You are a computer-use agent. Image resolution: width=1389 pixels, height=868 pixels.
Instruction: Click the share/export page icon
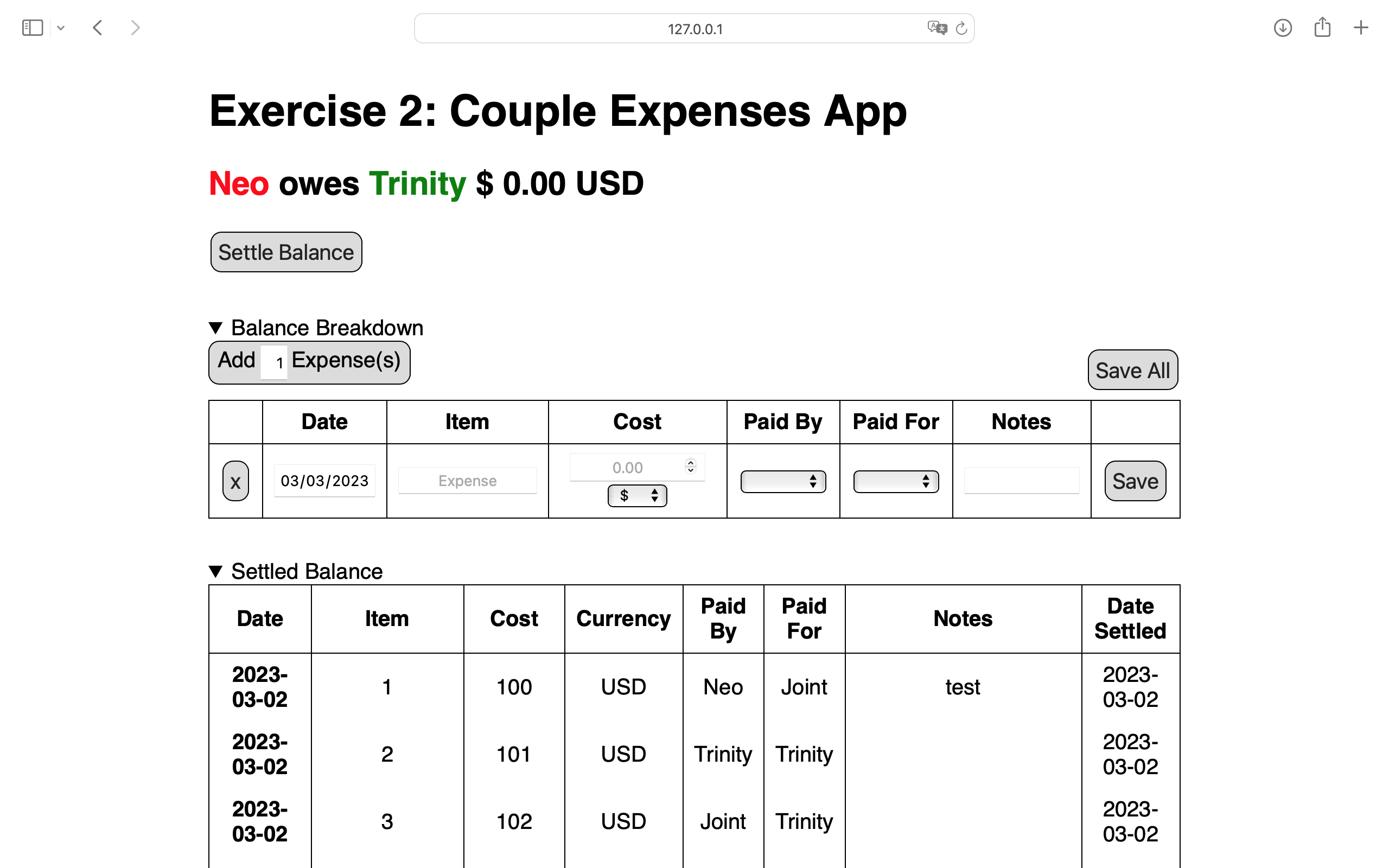coord(1322,26)
